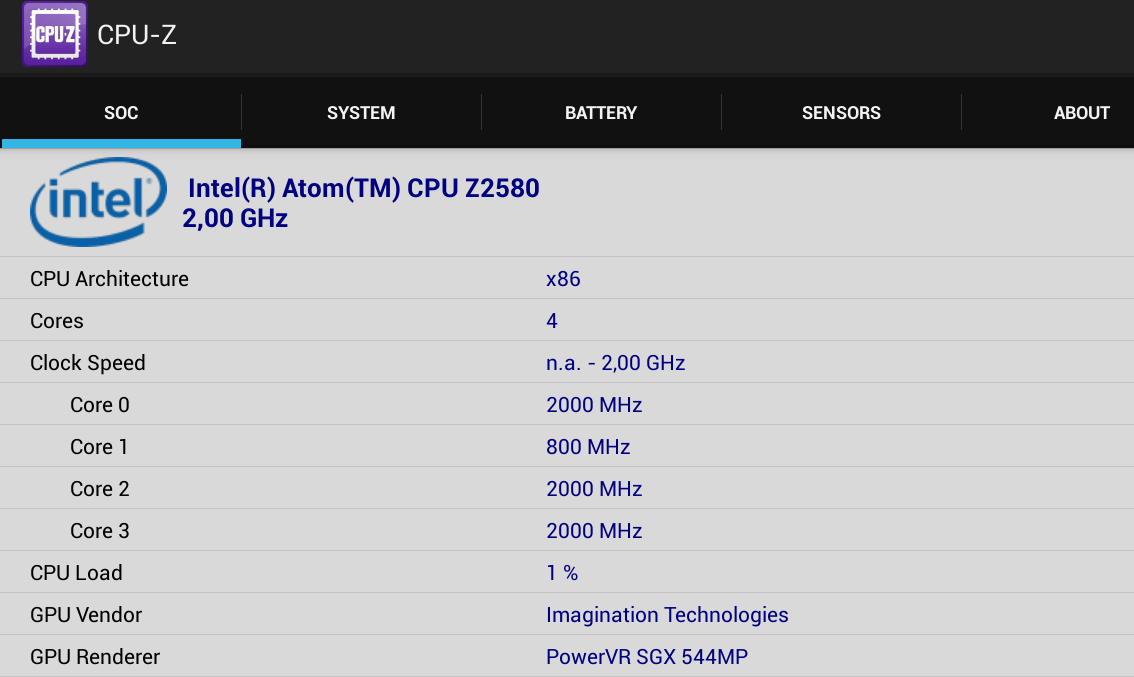Click the Core 3 row
This screenshot has width=1134, height=677.
coord(567,531)
